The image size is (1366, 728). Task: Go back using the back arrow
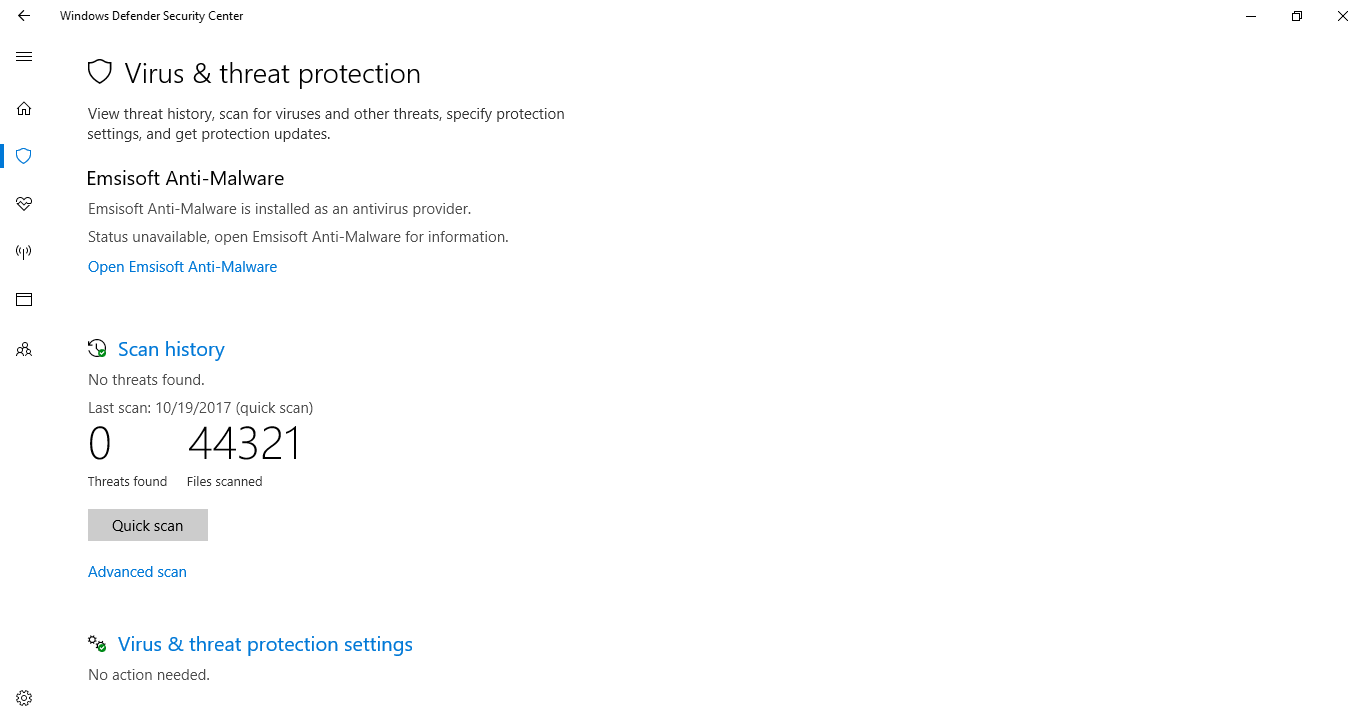coord(24,16)
